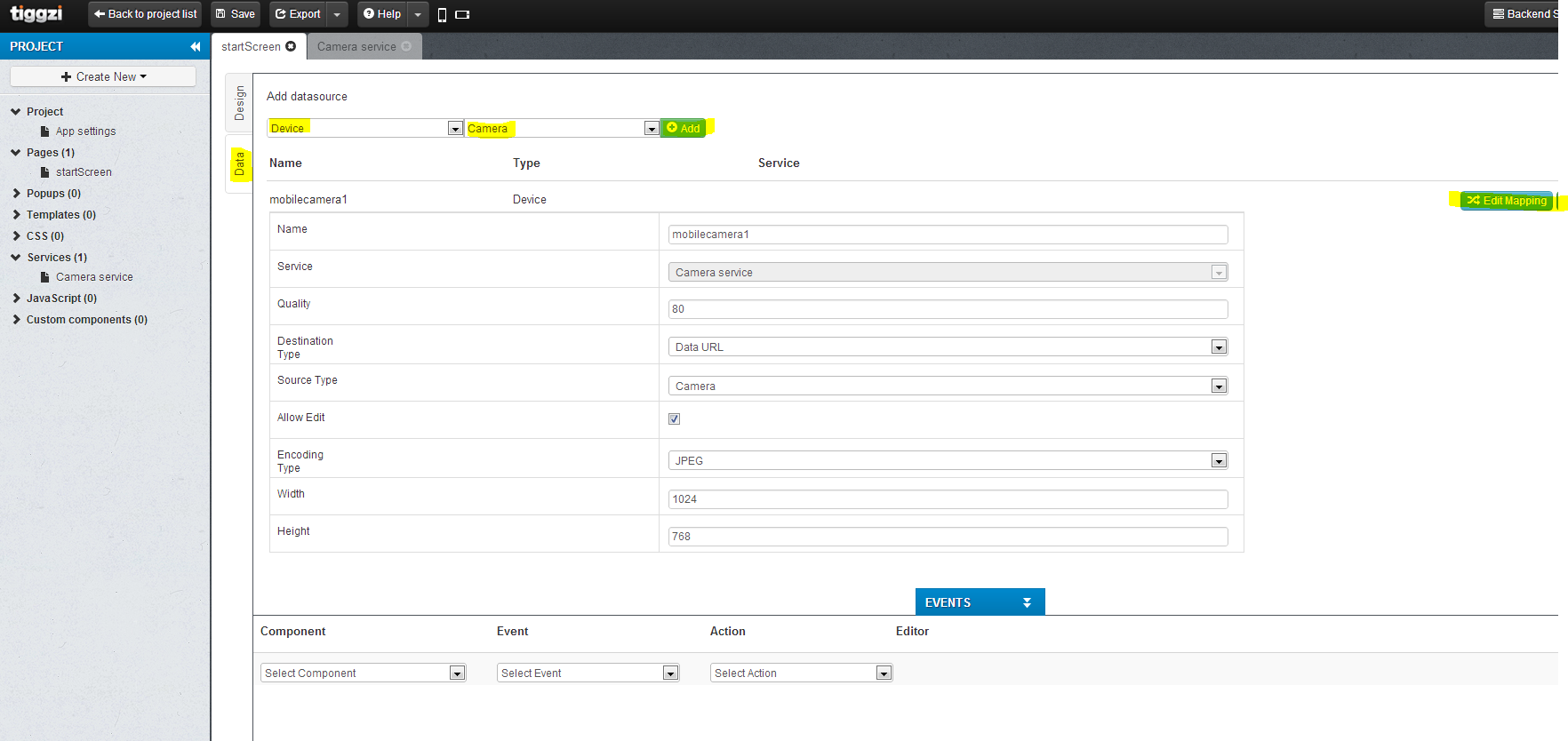Click the tiggzi logo
This screenshot has height=741, width=1568.
point(36,14)
